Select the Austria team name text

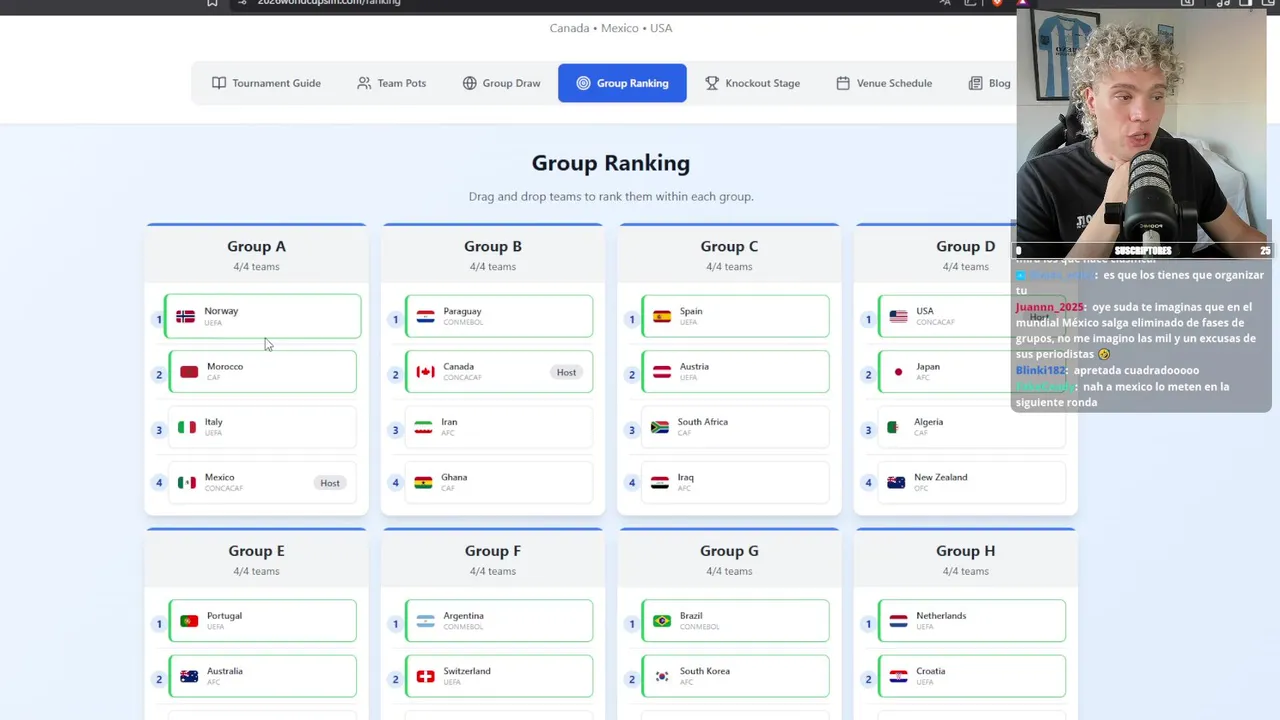[x=694, y=367]
